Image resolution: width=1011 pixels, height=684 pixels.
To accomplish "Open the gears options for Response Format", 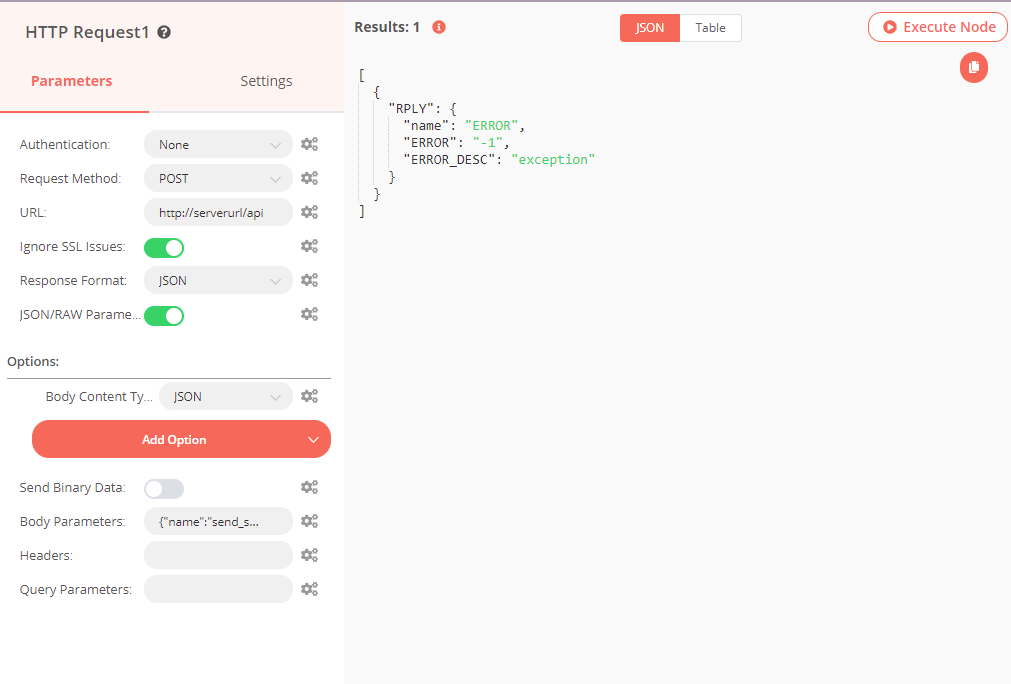I will [310, 280].
